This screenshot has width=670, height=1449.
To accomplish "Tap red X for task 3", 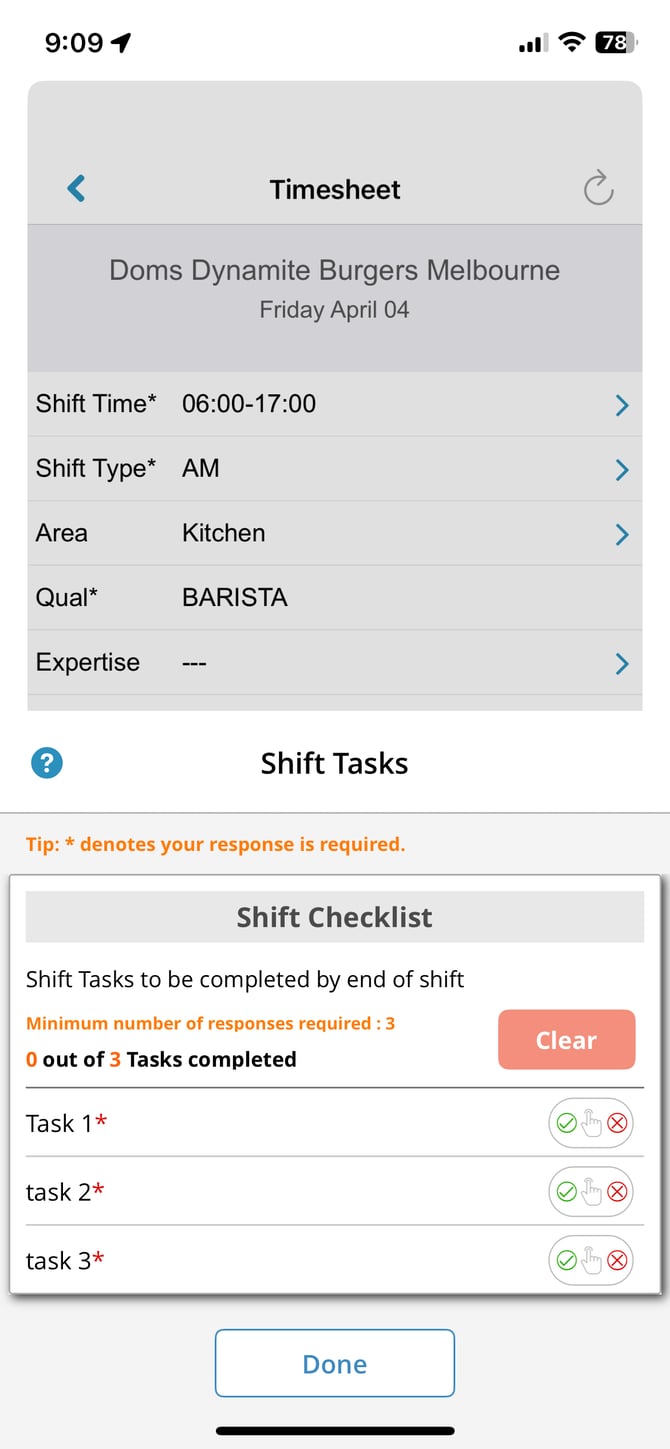I will [617, 1261].
